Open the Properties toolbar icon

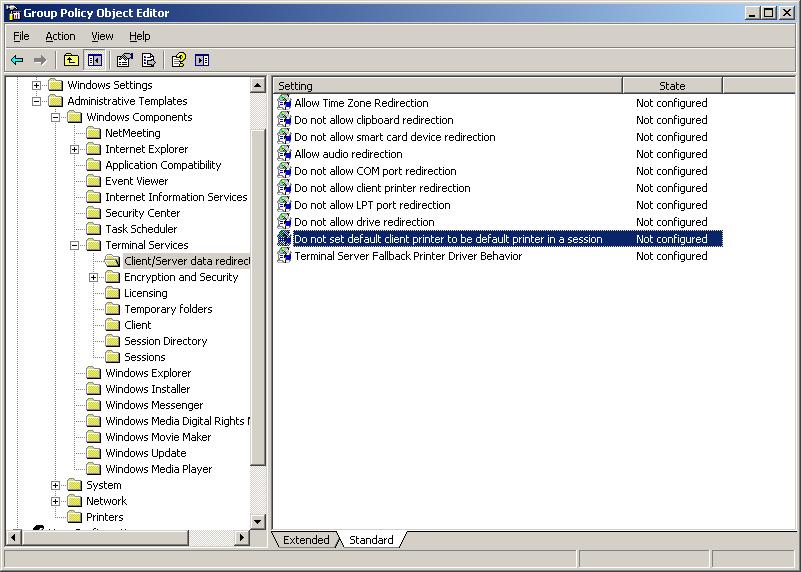pos(125,60)
